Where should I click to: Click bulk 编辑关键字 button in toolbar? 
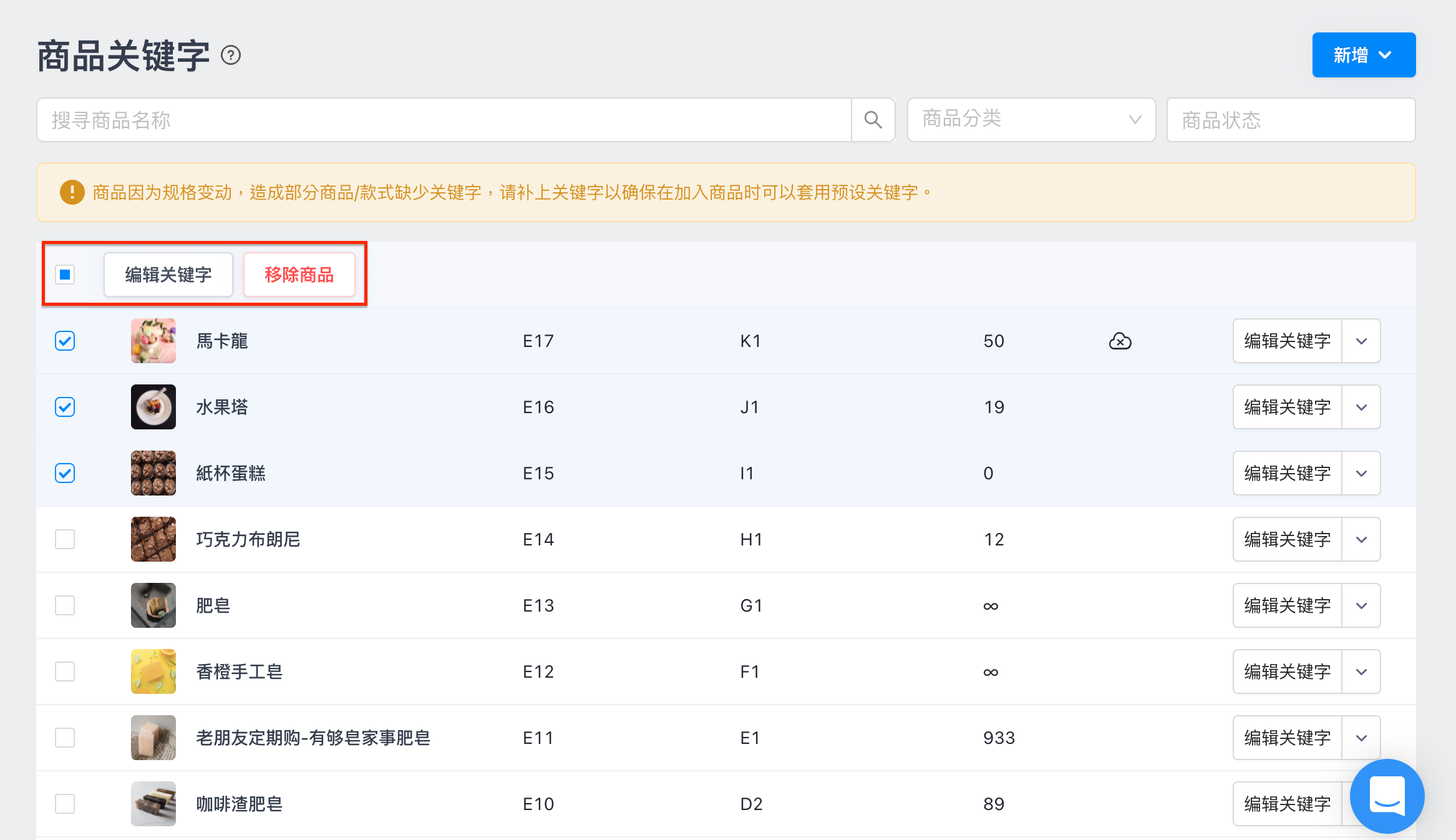tap(168, 275)
